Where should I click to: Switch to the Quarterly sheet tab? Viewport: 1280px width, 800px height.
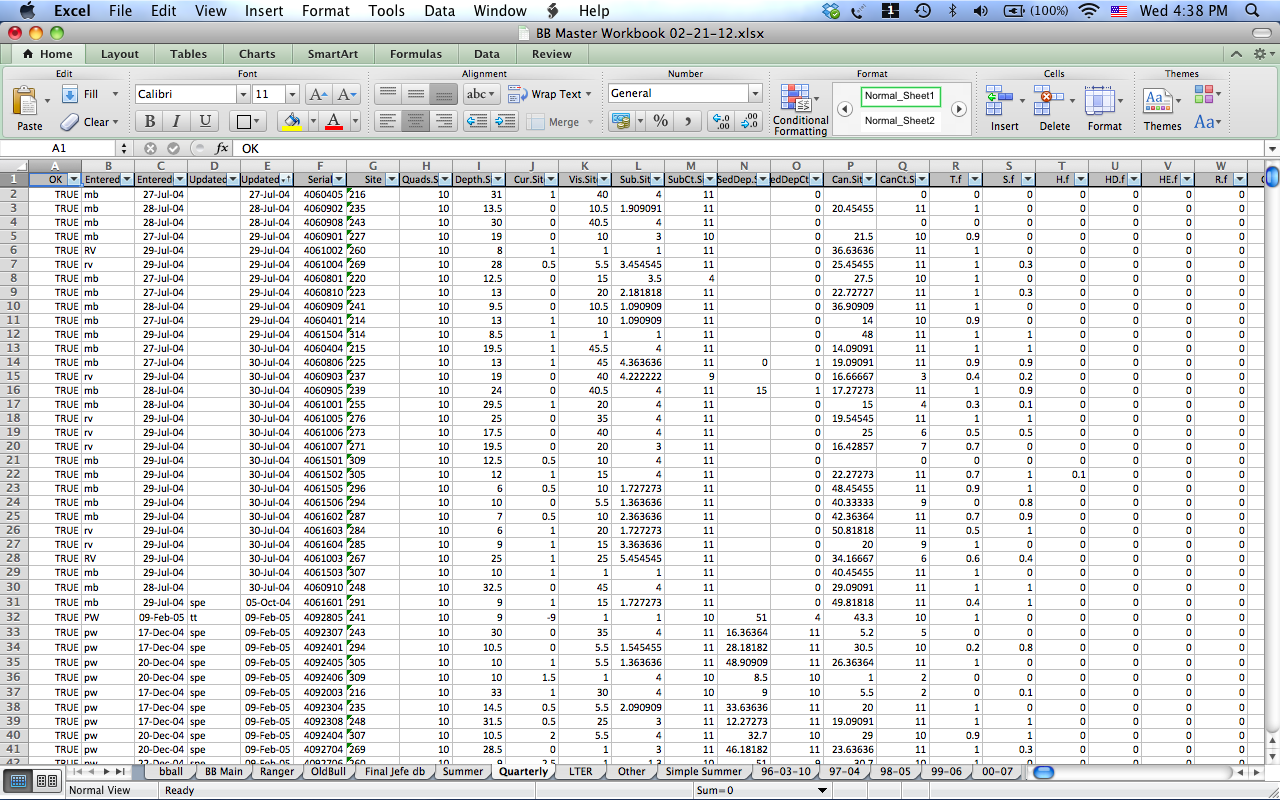(524, 771)
